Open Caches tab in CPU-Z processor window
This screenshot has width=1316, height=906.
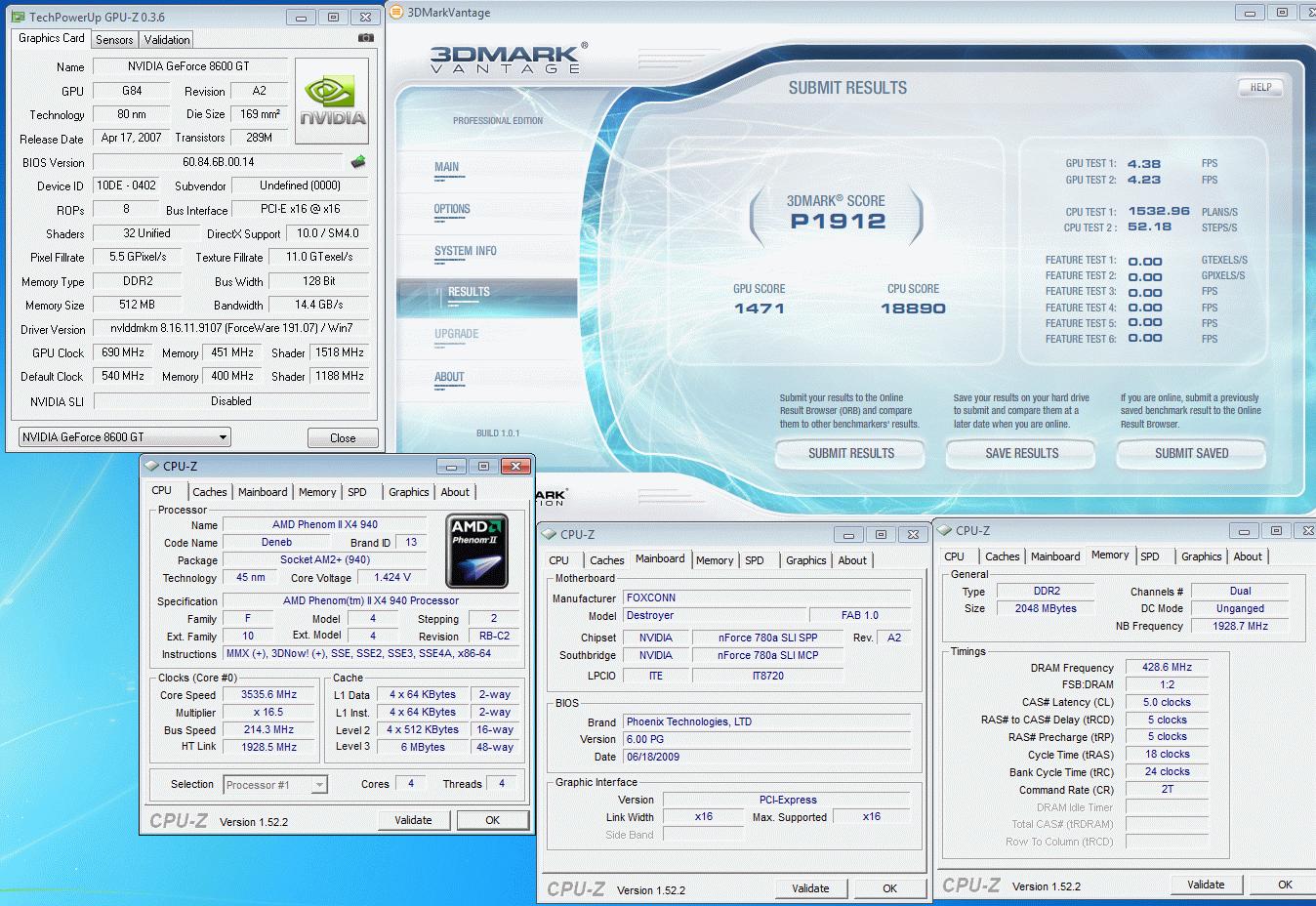click(x=209, y=492)
